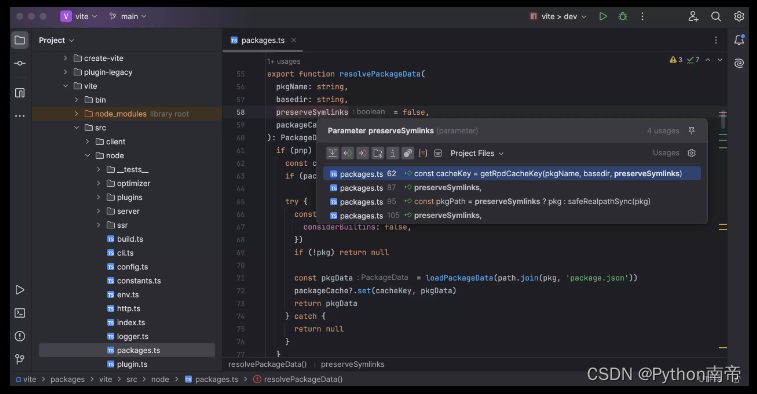Open Code With Me user icon
The image size is (757, 394).
click(693, 16)
